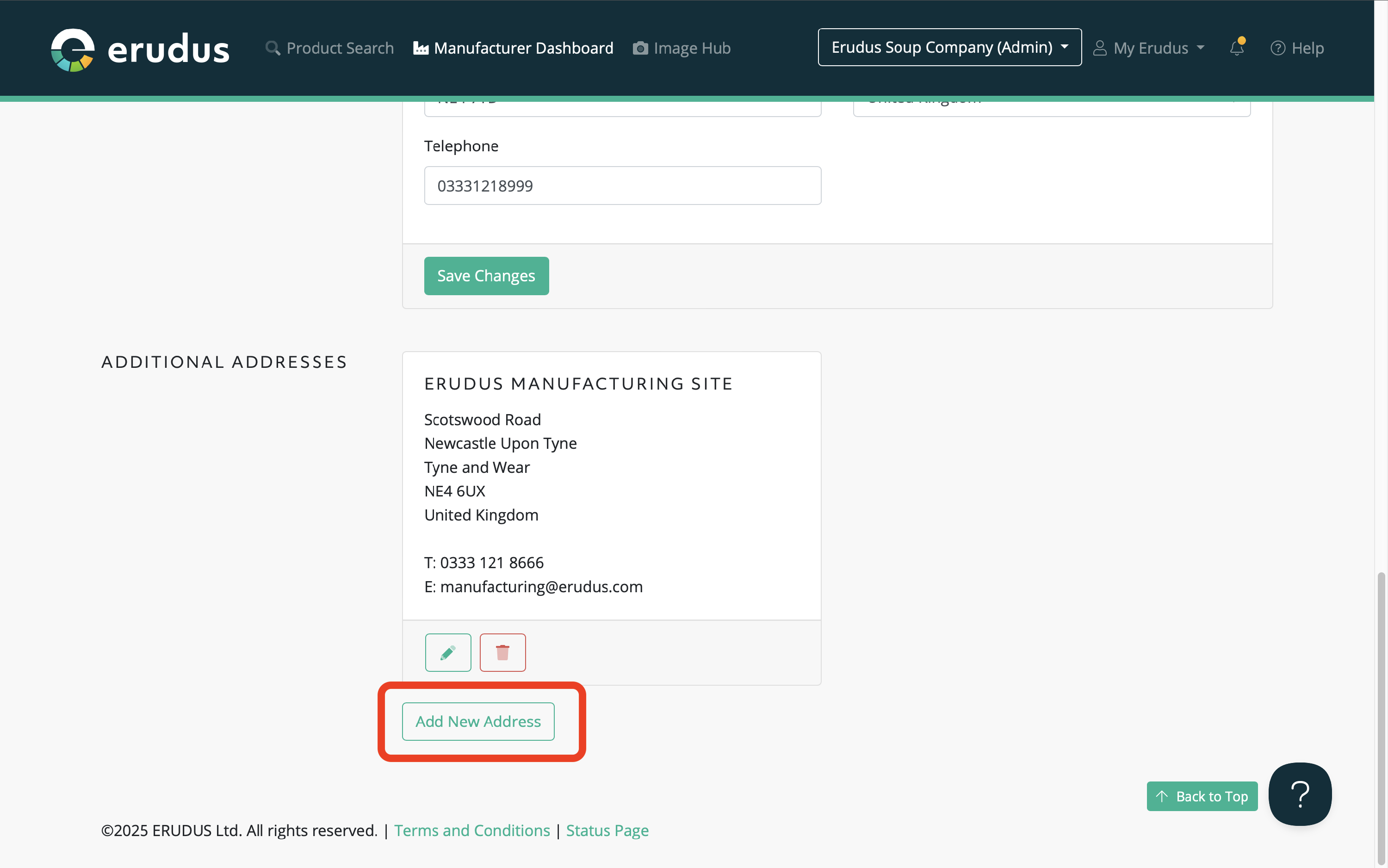1388x868 pixels.
Task: Open the Terms and Conditions link
Action: click(x=472, y=830)
